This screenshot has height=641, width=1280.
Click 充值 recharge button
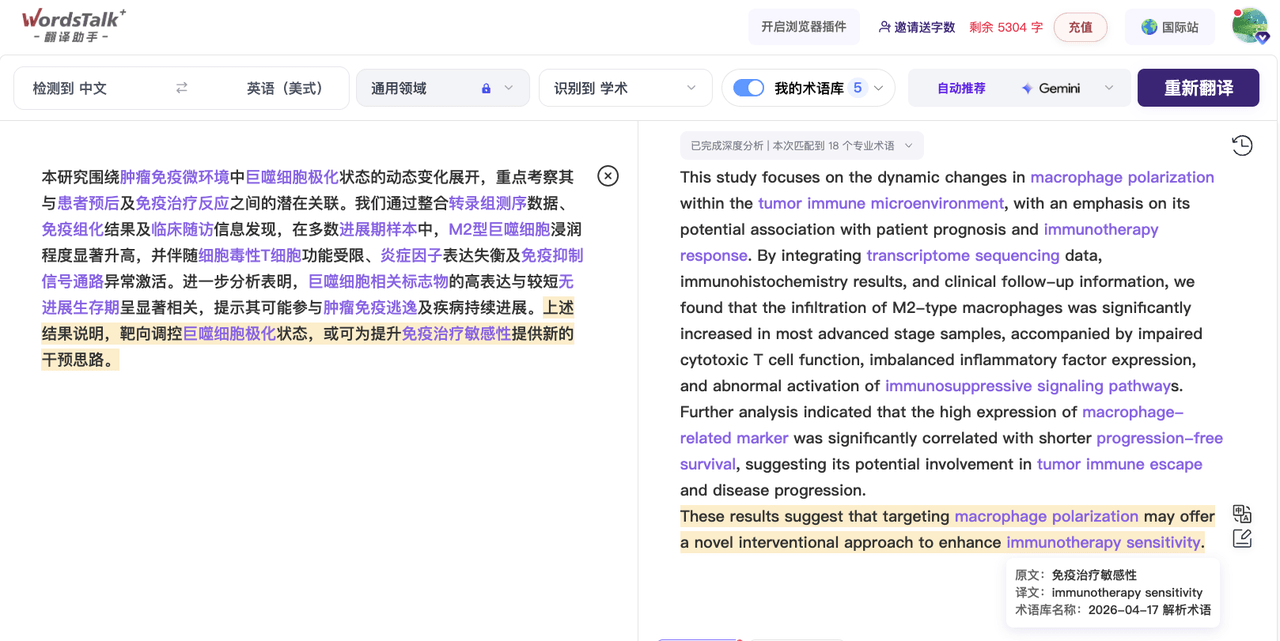click(1080, 27)
